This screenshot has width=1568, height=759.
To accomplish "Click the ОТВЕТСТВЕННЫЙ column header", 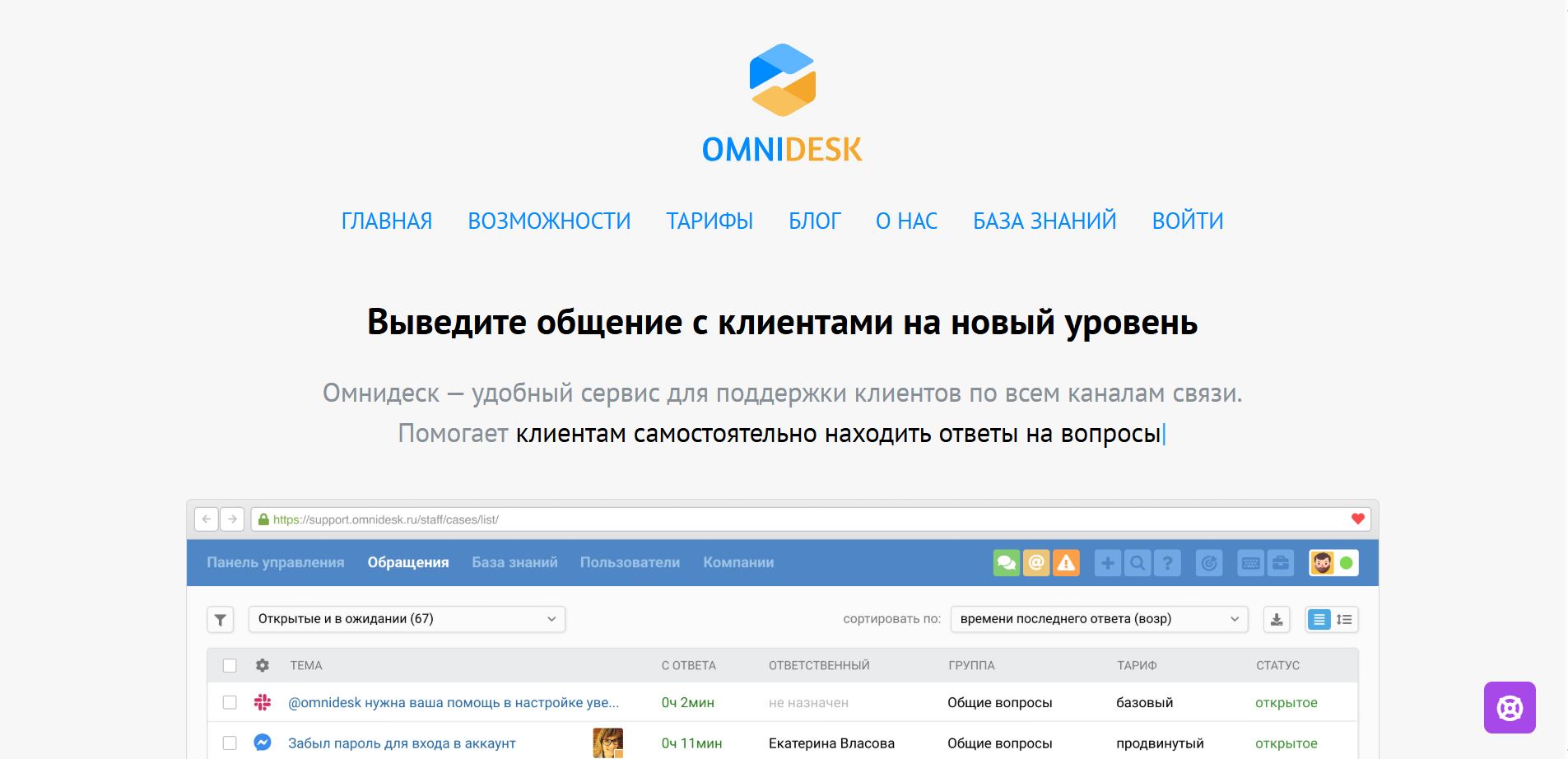I will pyautogui.click(x=819, y=665).
